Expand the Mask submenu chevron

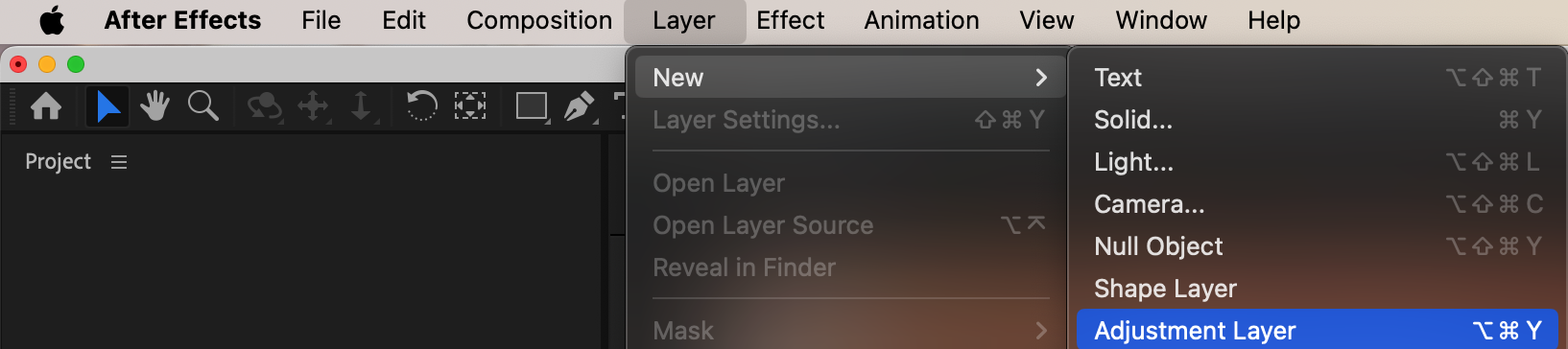tap(1041, 331)
